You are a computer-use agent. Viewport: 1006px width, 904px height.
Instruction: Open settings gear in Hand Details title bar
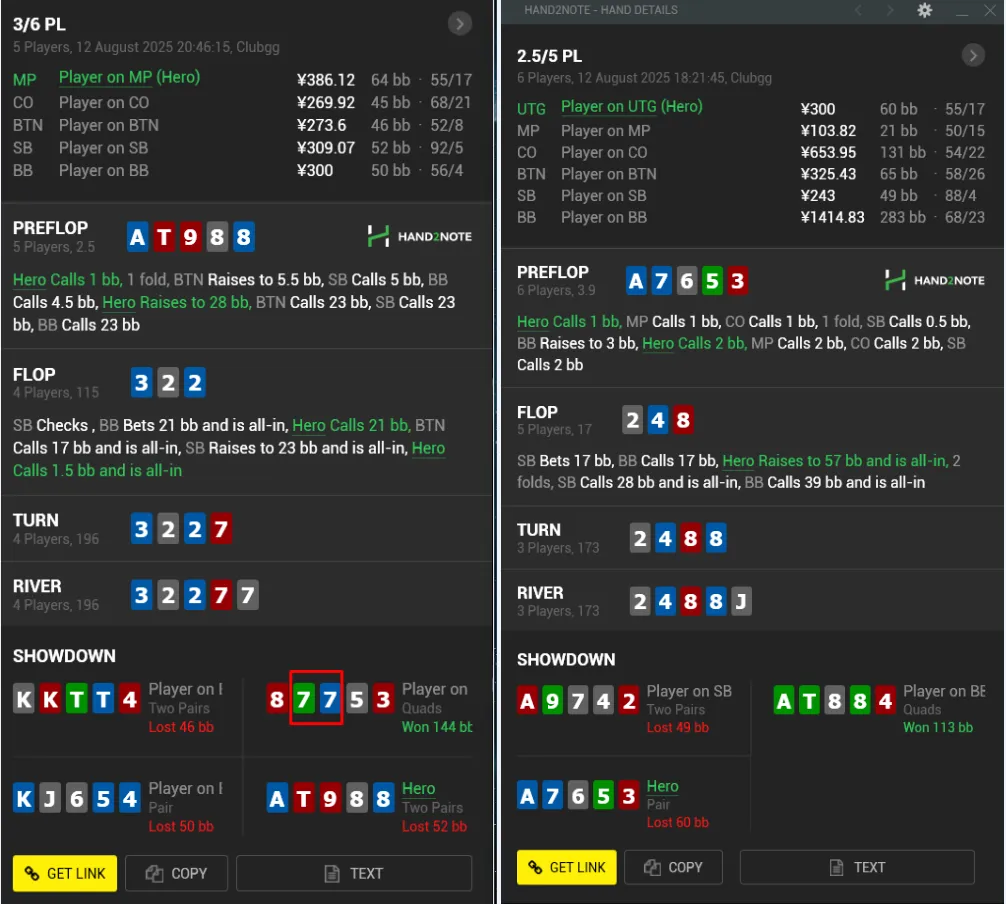click(924, 10)
